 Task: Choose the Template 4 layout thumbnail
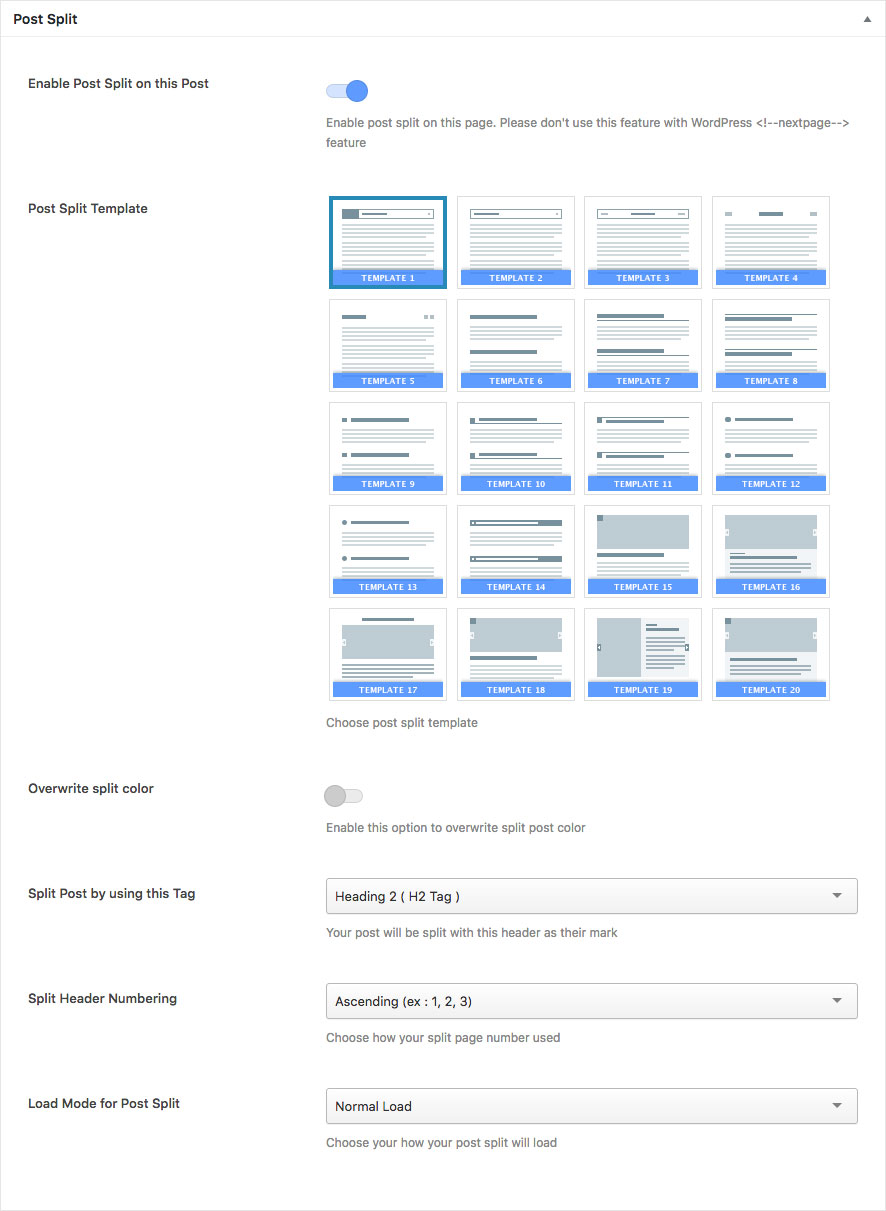[771, 242]
